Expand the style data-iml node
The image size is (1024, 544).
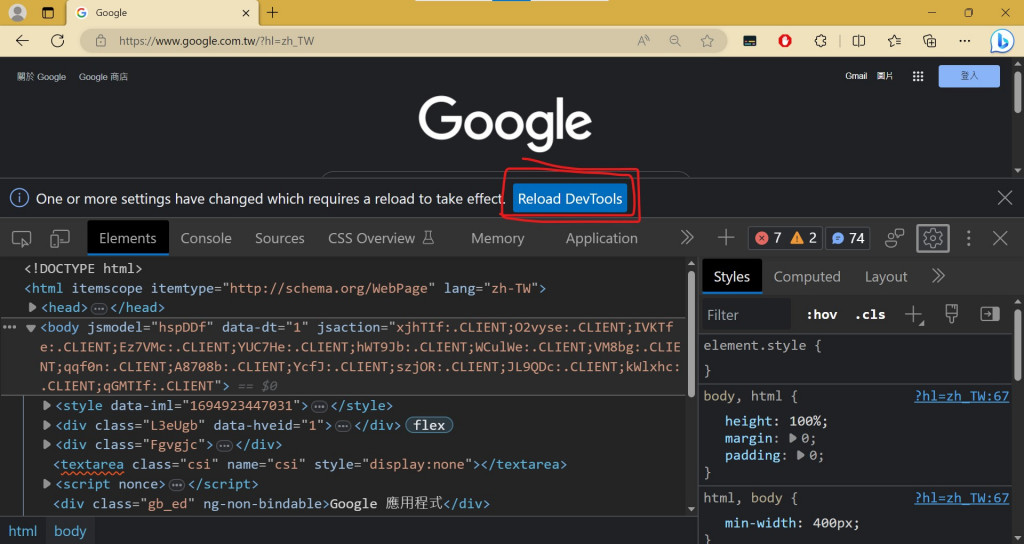(46, 406)
